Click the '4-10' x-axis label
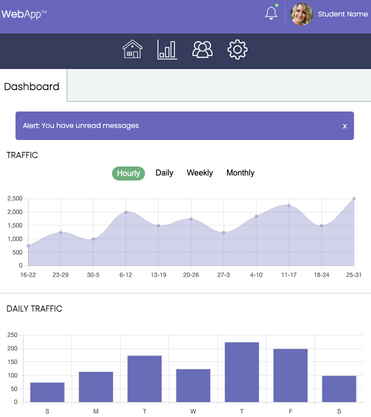Screen dimensions: 371x417 pos(256,275)
